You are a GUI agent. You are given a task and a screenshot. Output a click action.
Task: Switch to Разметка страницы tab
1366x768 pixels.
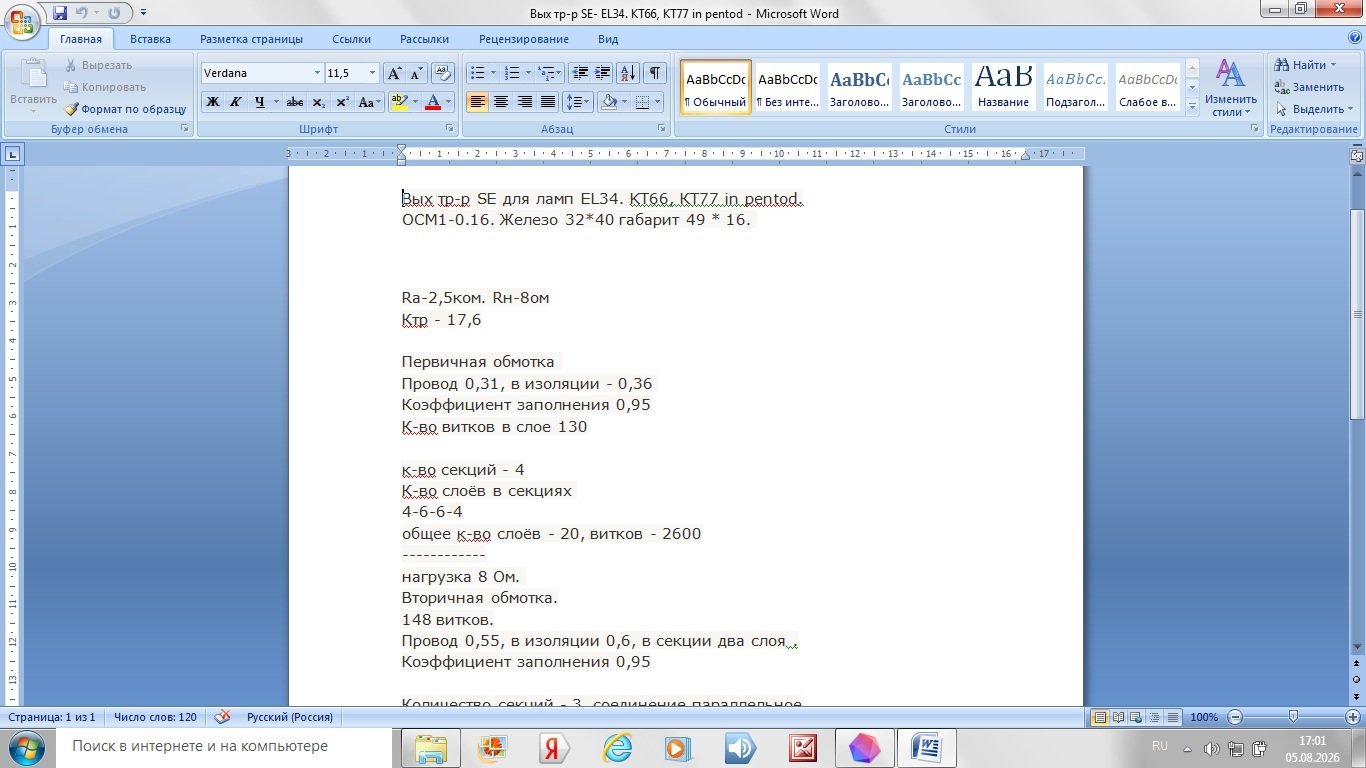(251, 39)
